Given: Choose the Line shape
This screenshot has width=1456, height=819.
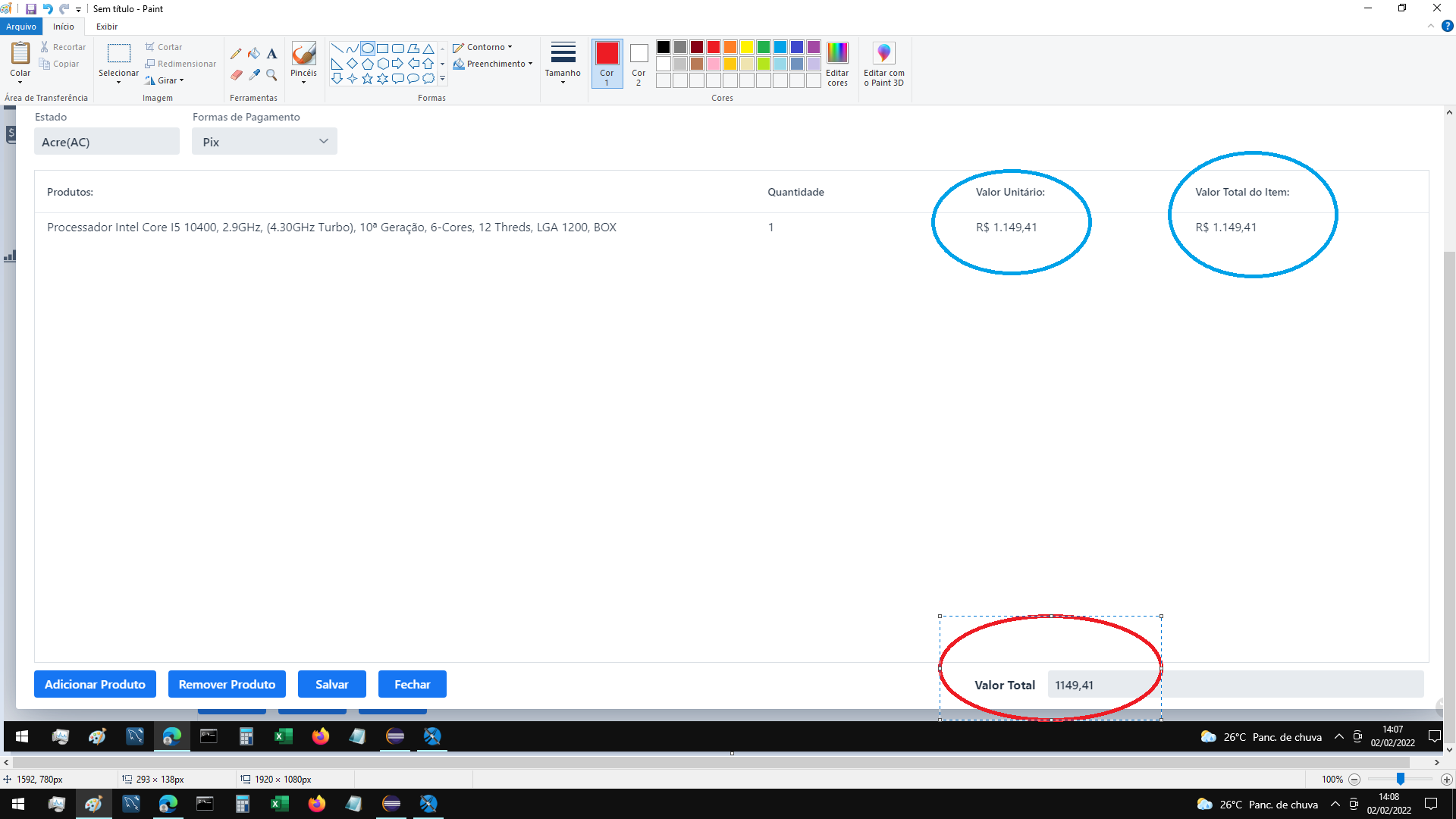Looking at the screenshot, I should point(337,49).
